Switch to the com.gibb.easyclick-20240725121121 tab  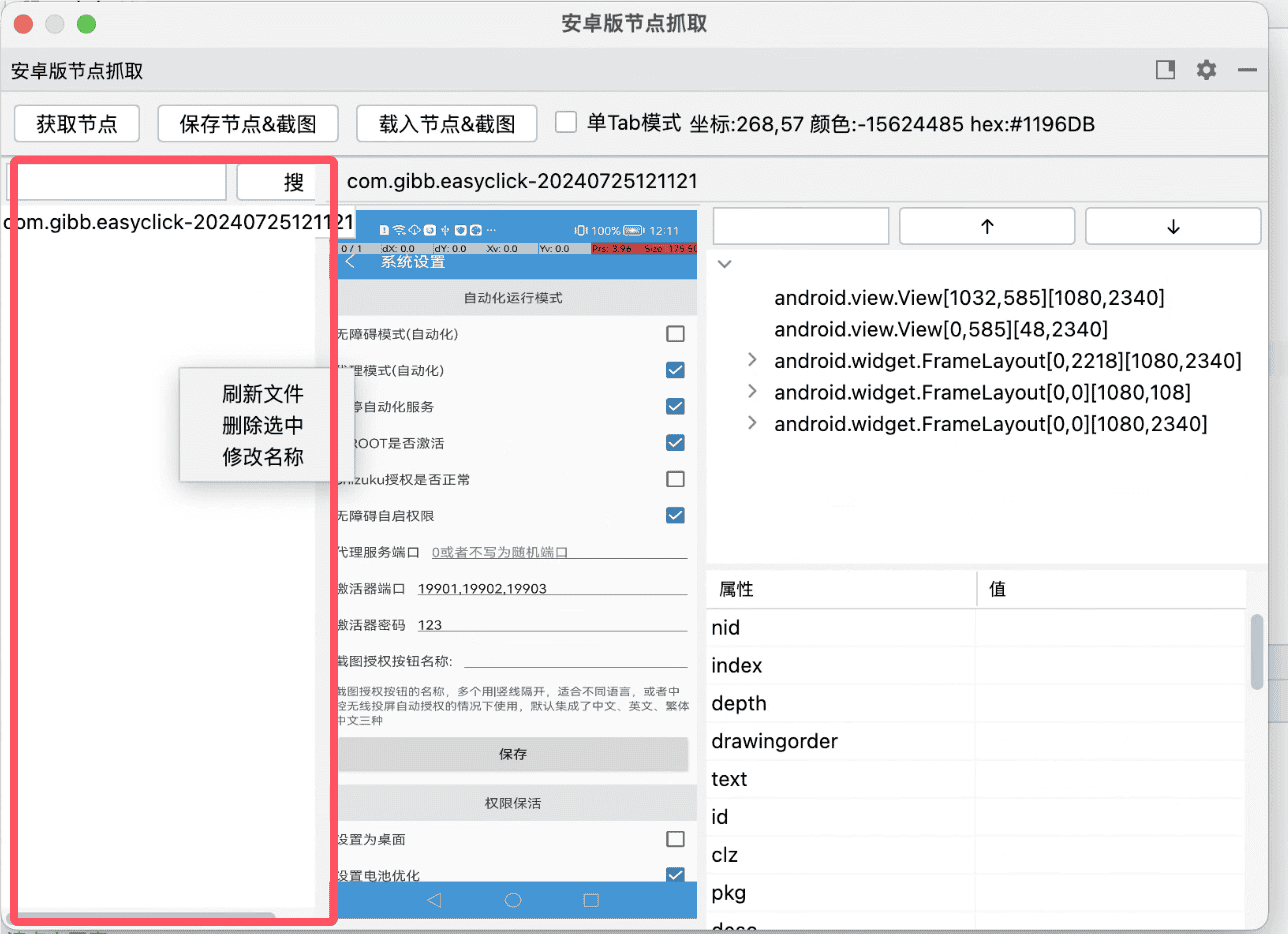(522, 181)
